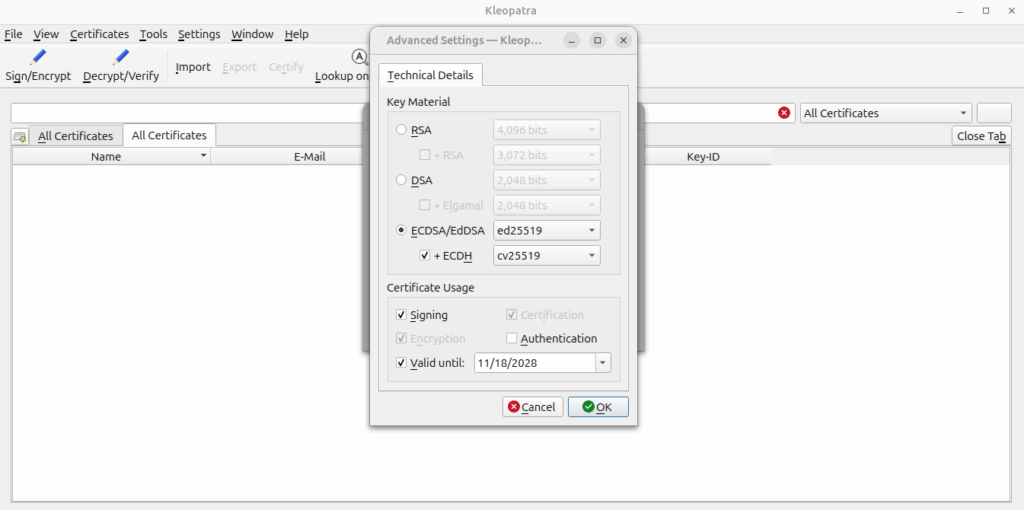This screenshot has height=510, width=1024.
Task: Enable the Authentication checkbox
Action: click(x=512, y=339)
